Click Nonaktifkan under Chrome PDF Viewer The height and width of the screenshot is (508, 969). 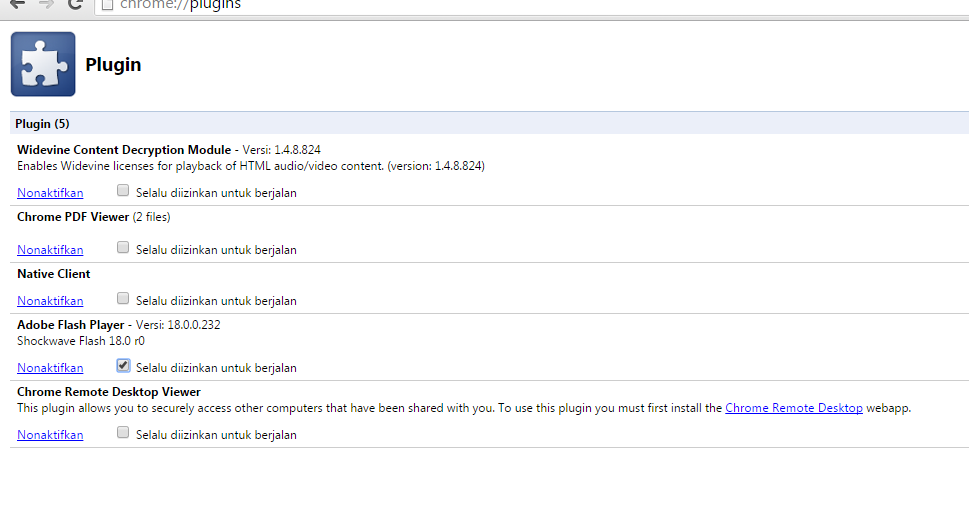tap(50, 250)
